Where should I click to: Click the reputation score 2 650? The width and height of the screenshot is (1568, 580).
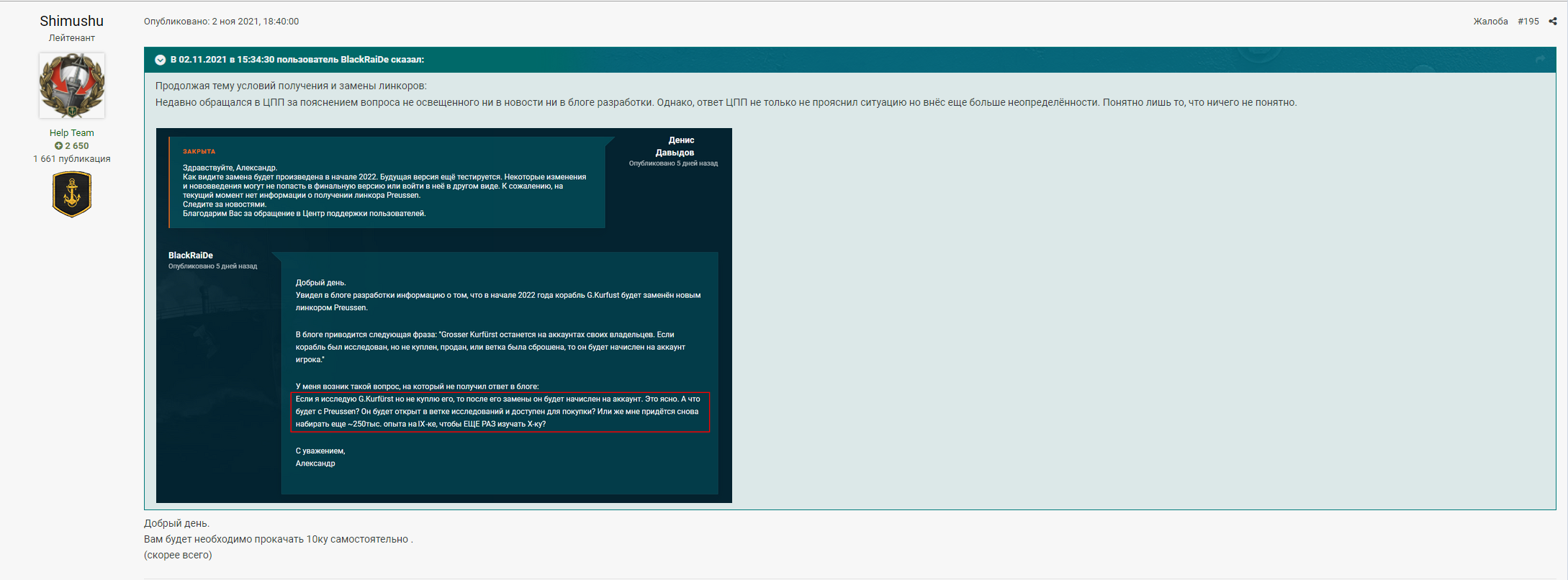(77, 146)
